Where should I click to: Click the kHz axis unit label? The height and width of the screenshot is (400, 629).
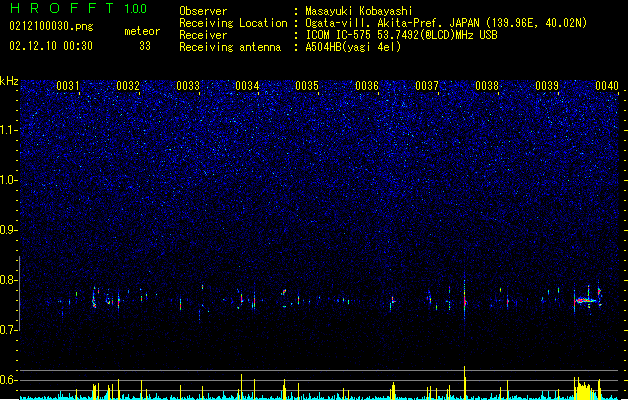9,81
